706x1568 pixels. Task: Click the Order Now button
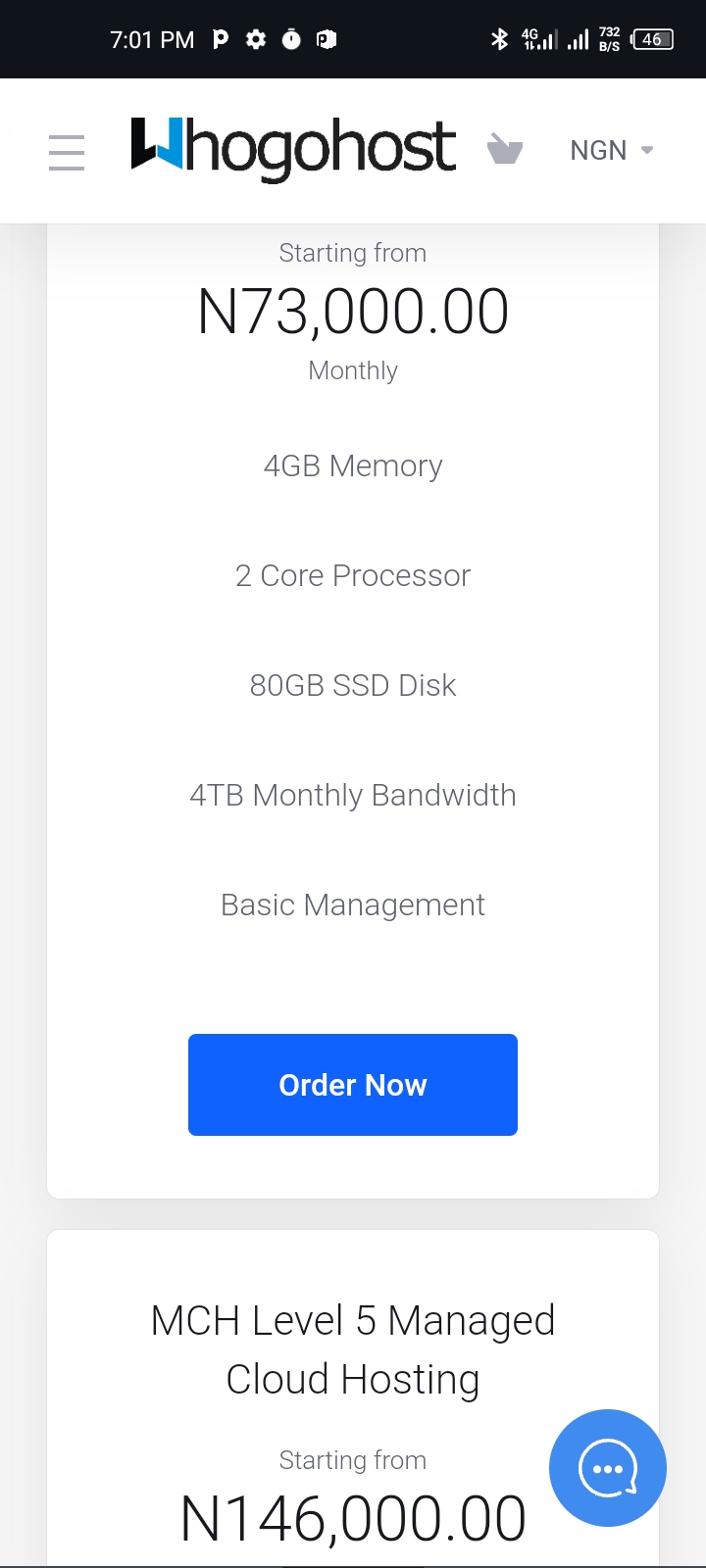353,1085
